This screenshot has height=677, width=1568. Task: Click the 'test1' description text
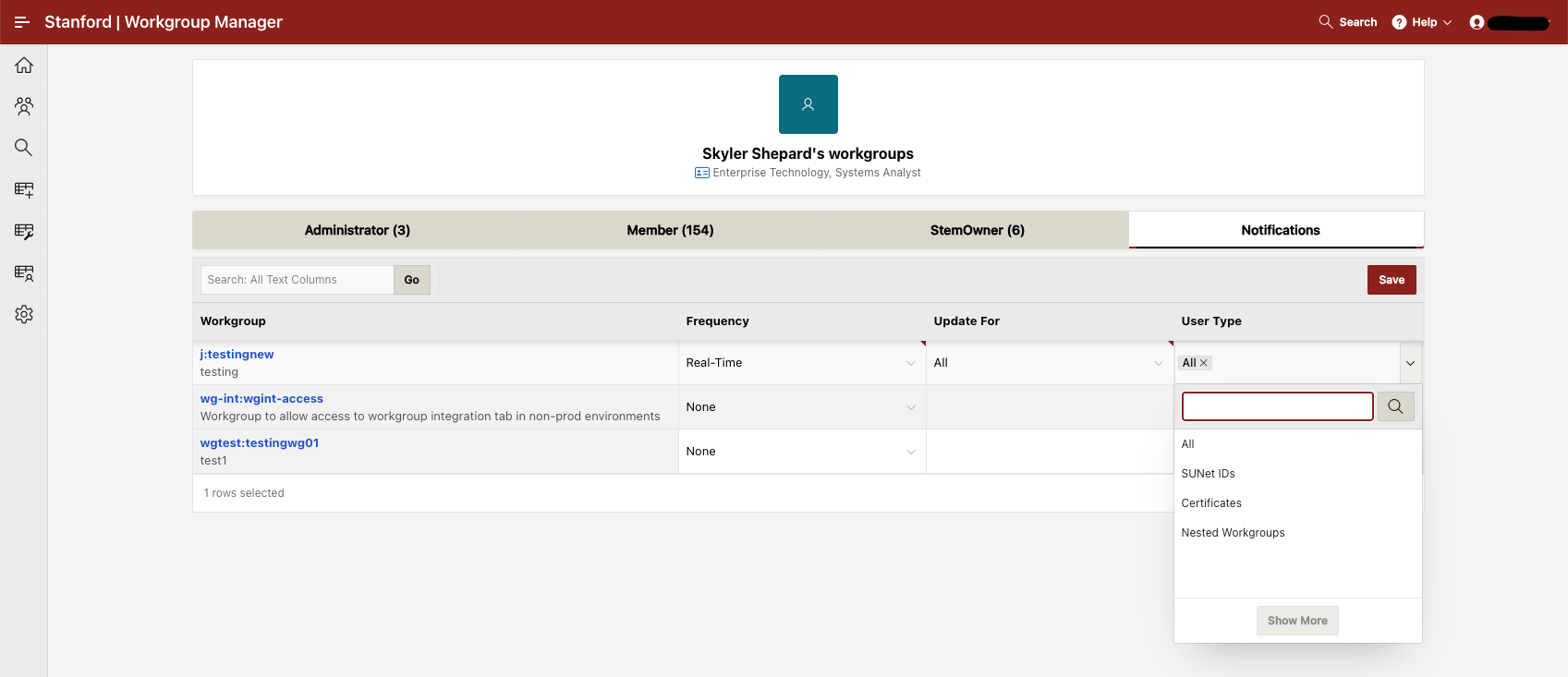click(x=213, y=461)
